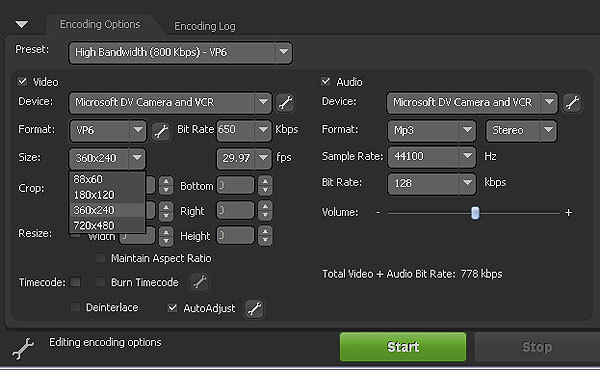Open AutoAdjust settings wrench

tap(254, 308)
